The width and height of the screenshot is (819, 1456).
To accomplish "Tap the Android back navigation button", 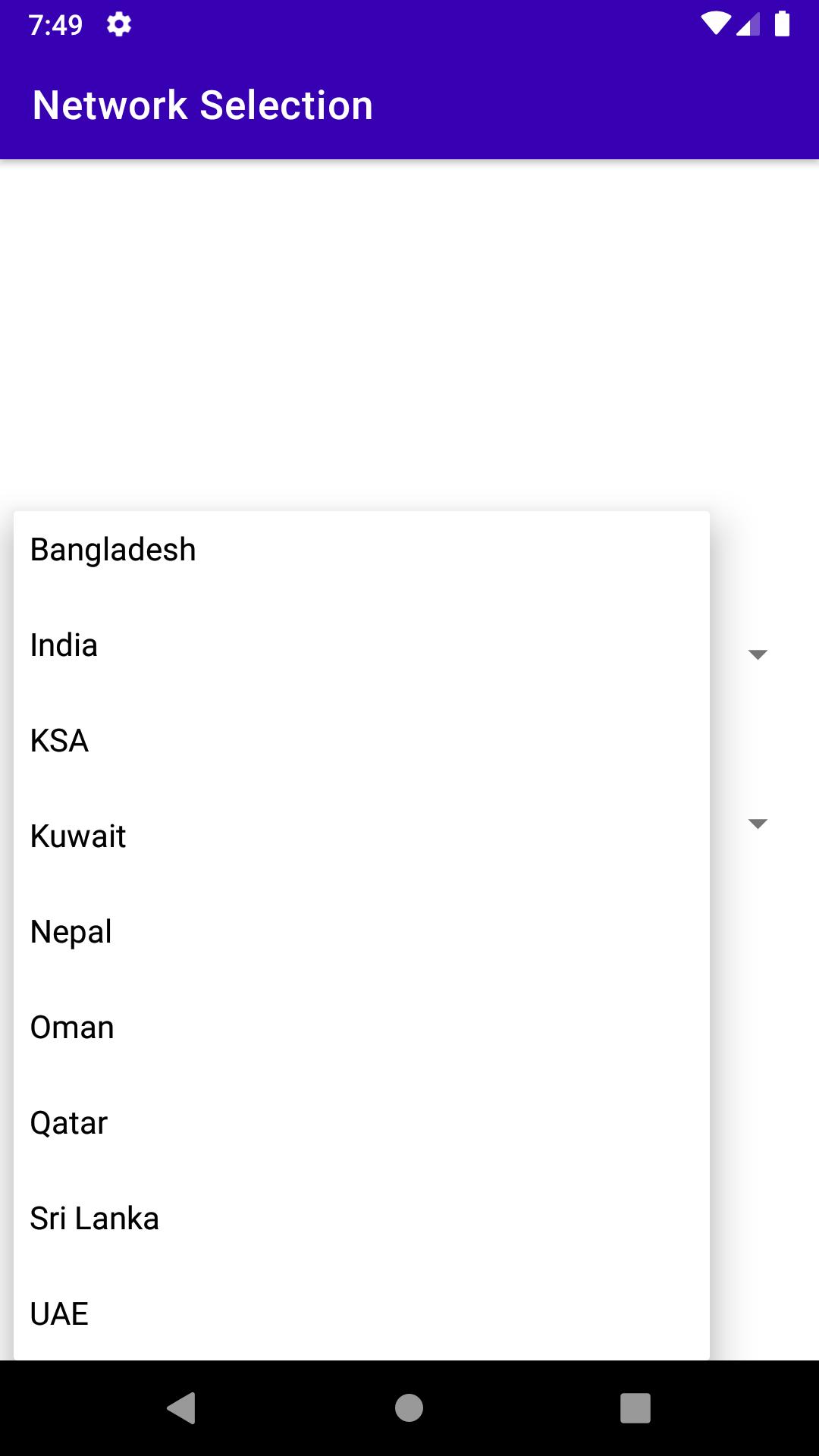I will click(x=181, y=1408).
